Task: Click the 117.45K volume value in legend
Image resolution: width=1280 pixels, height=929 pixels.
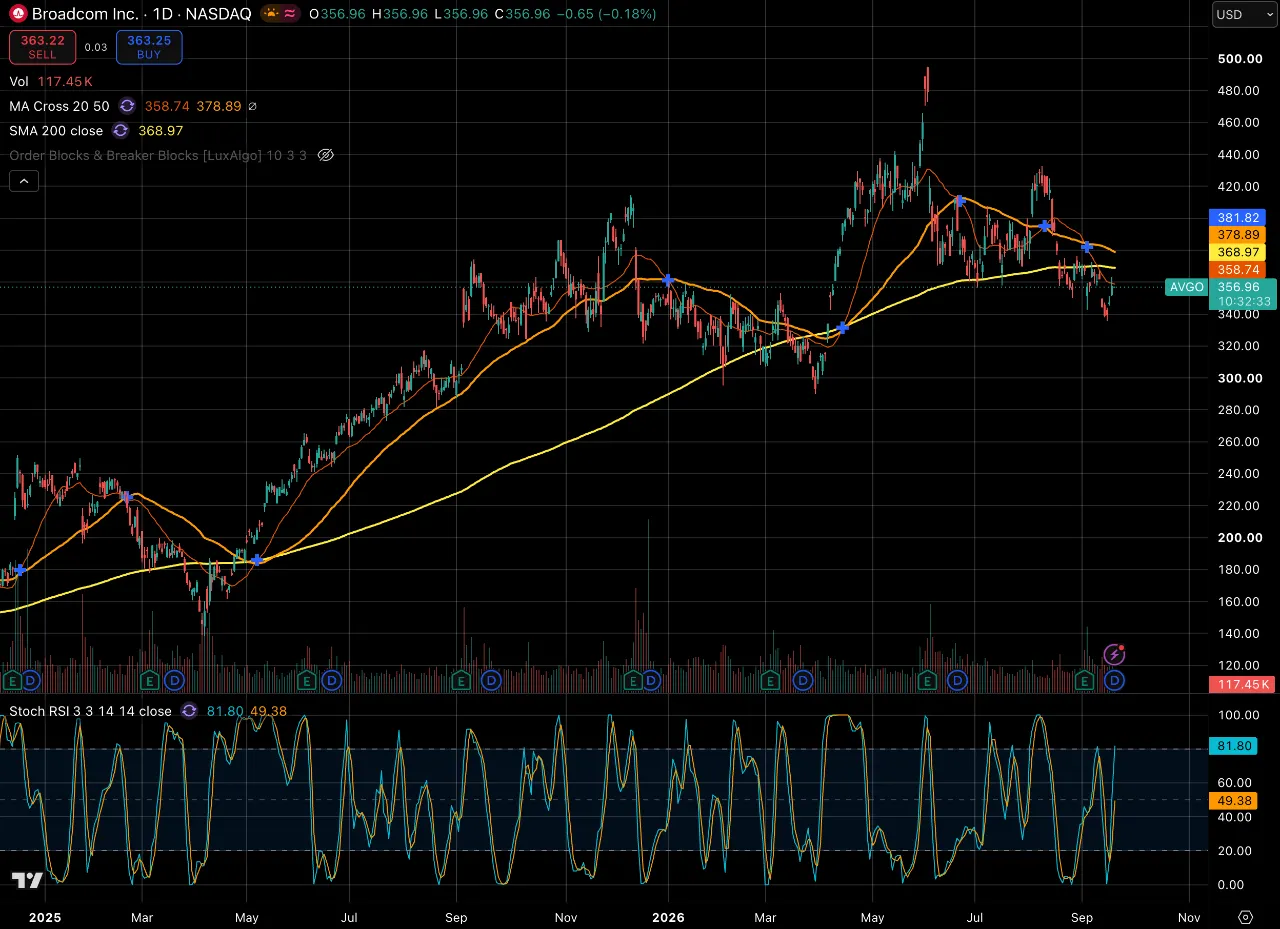Action: tap(66, 81)
